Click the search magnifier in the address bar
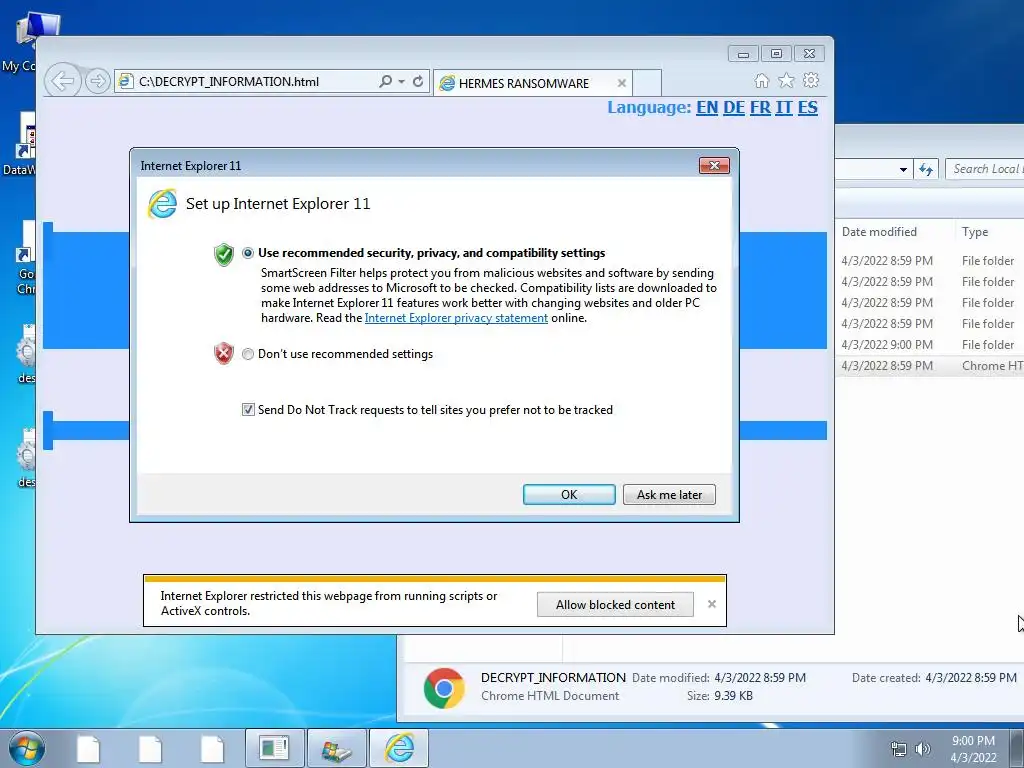 (385, 82)
